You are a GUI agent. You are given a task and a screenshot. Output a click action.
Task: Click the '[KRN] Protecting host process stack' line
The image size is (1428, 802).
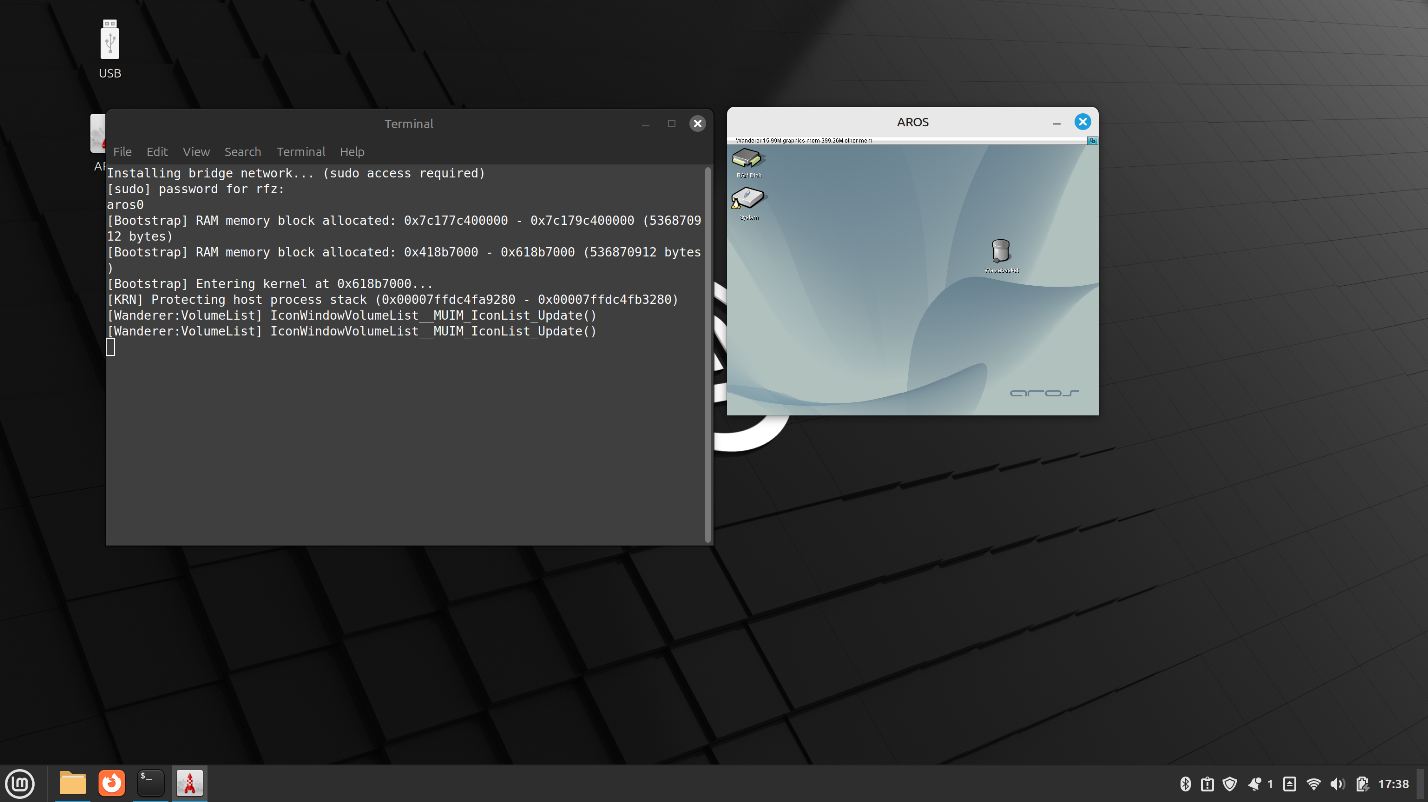click(392, 300)
